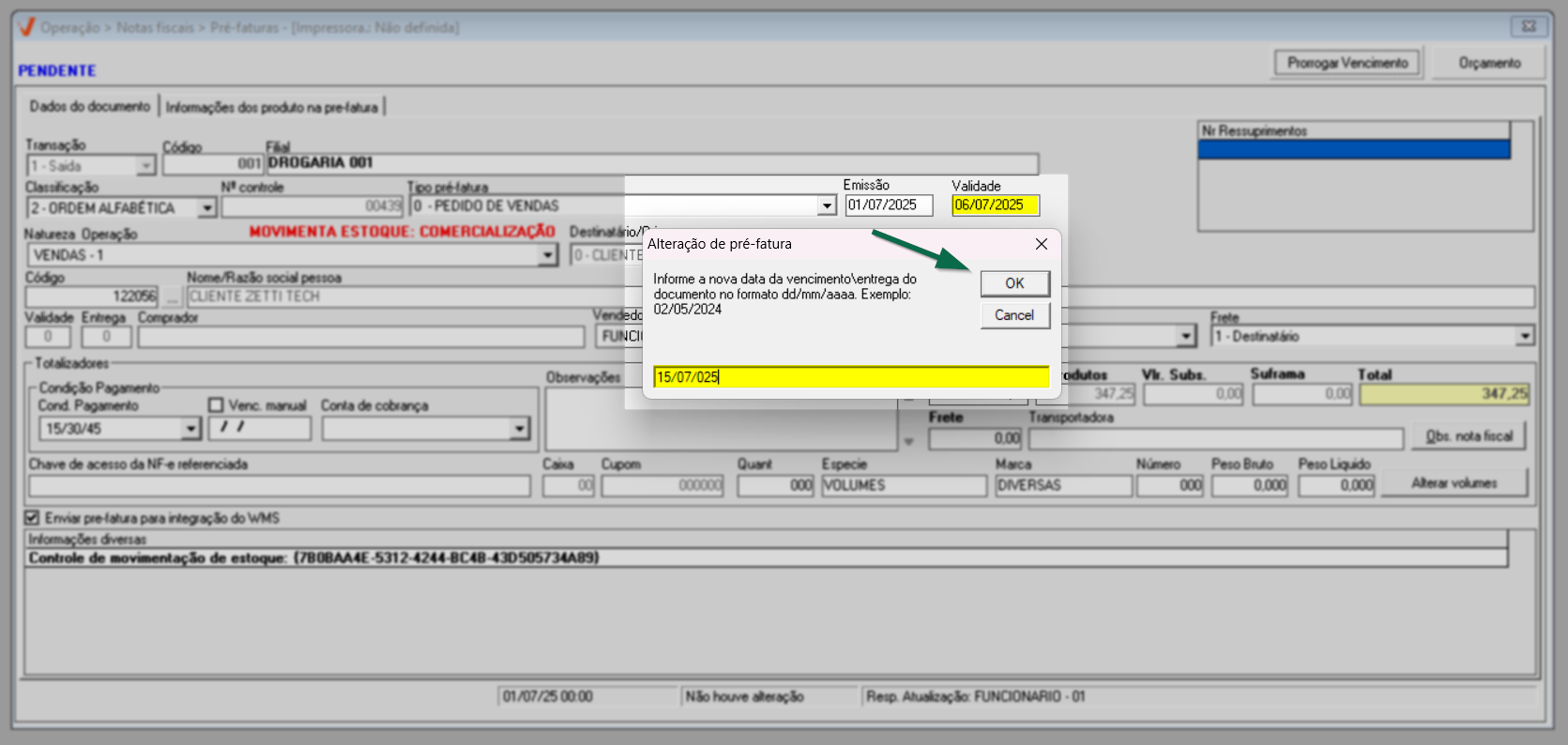This screenshot has height=745, width=1568.
Task: Click the Obs. nota fiscal button
Action: pos(1469,436)
